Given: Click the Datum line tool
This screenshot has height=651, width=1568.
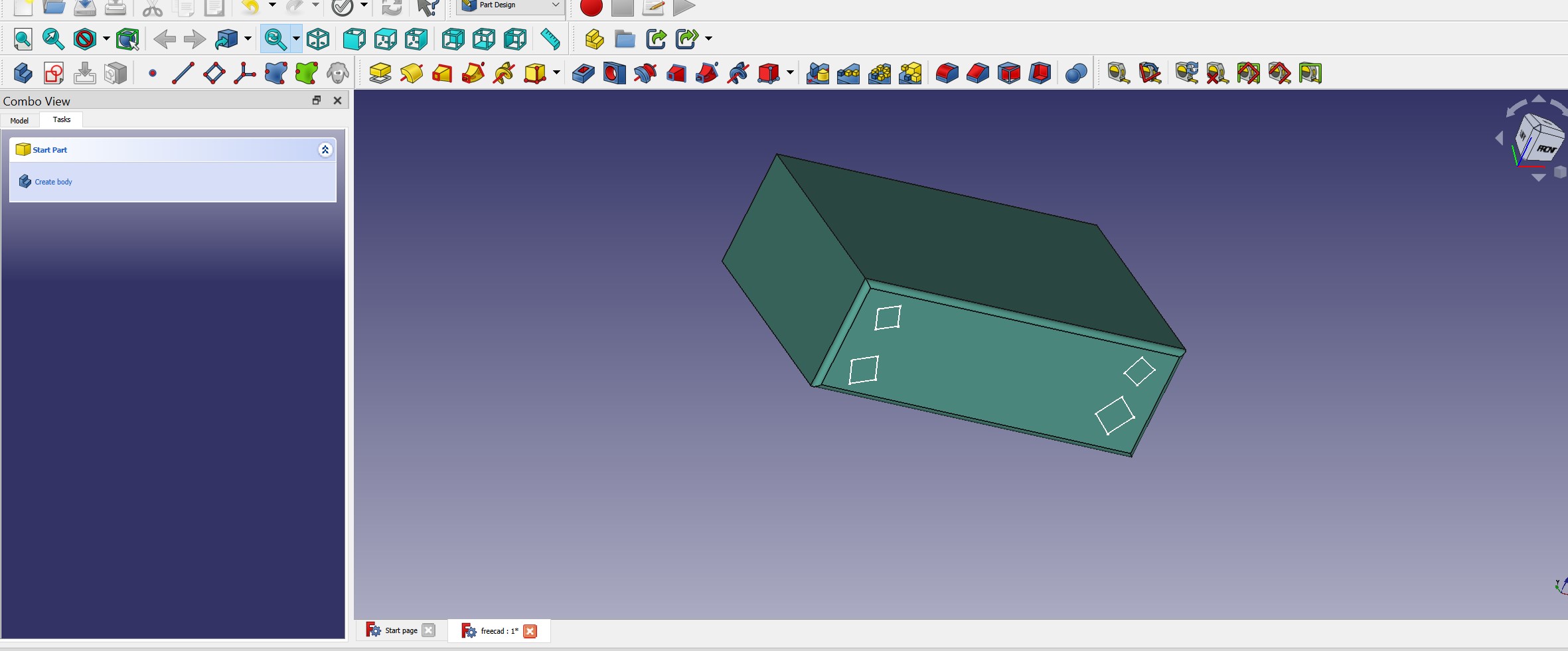Looking at the screenshot, I should pyautogui.click(x=183, y=73).
